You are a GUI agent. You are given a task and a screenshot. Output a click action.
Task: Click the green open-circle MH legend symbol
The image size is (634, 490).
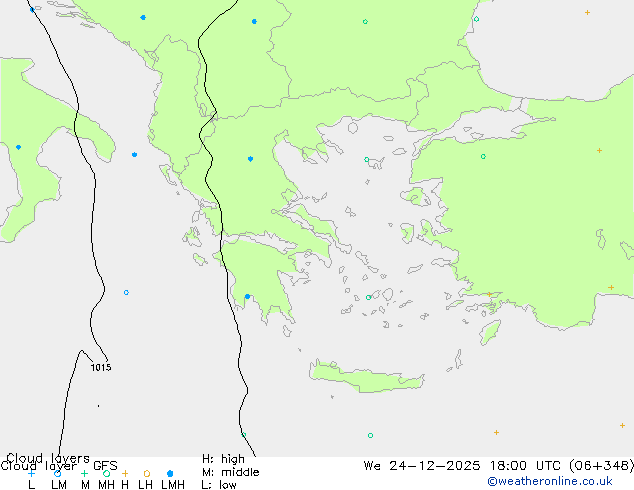pyautogui.click(x=106, y=473)
